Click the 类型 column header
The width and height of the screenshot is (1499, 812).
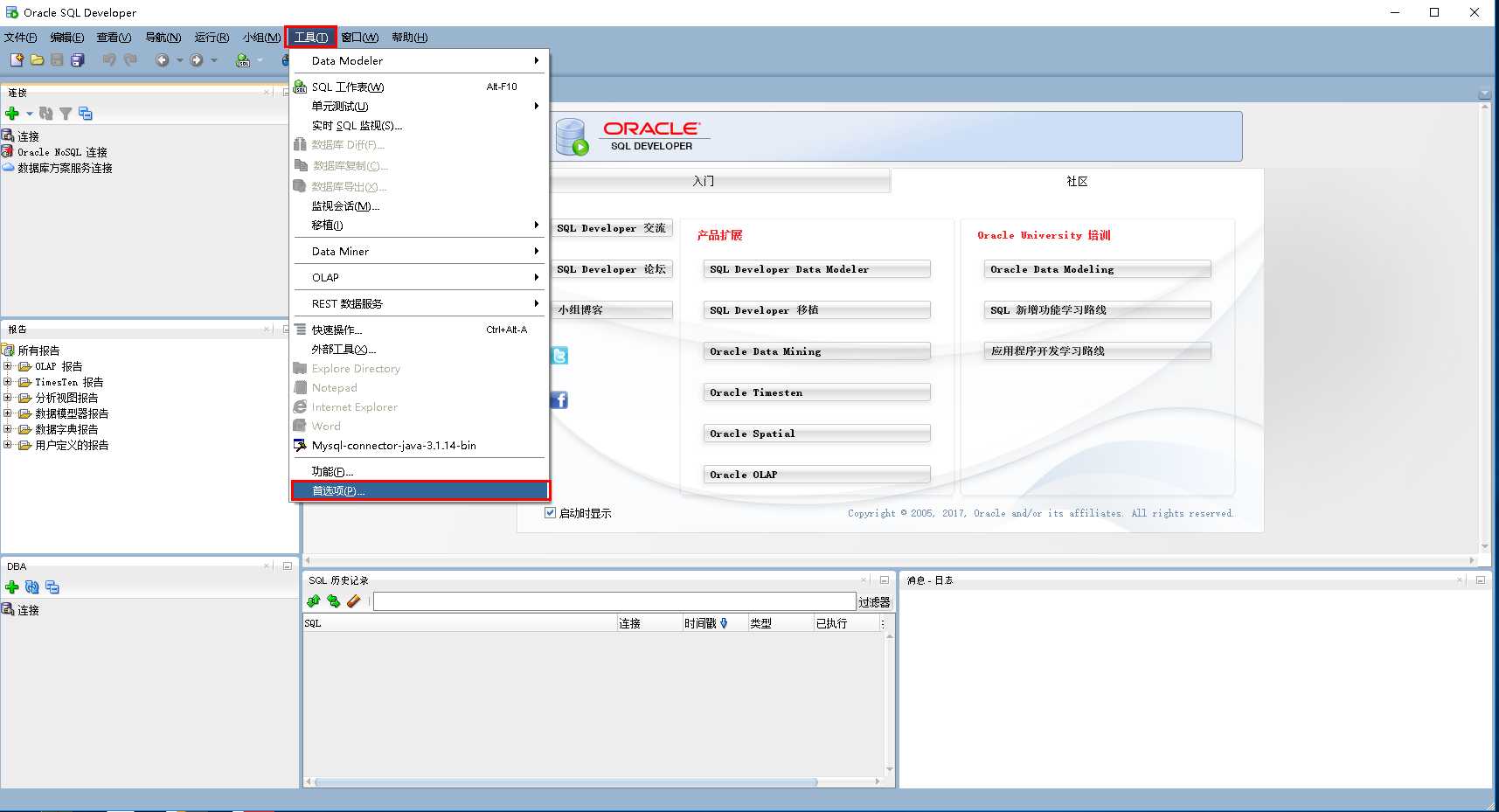tap(781, 623)
